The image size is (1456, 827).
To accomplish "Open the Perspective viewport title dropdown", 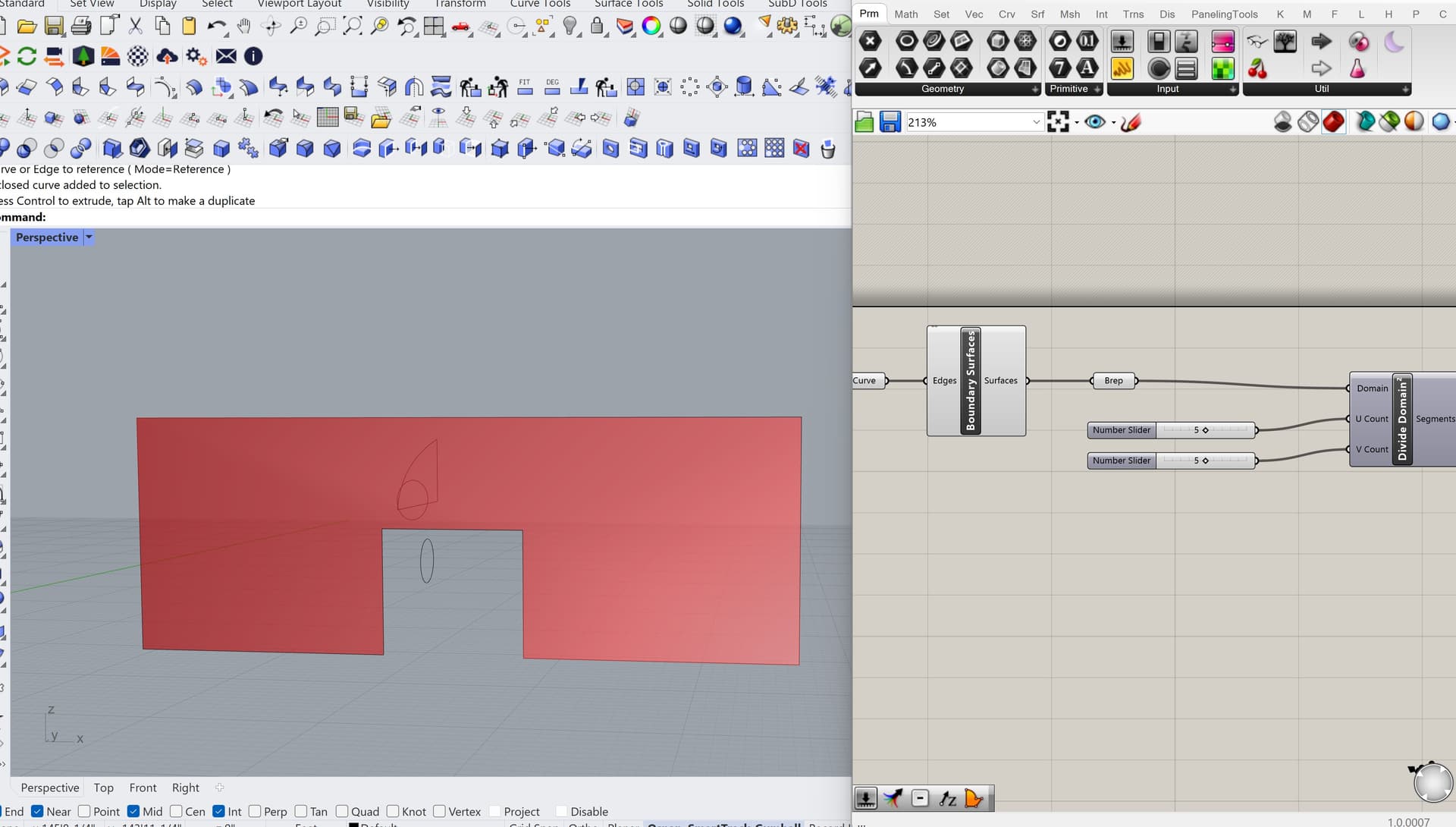I will pyautogui.click(x=87, y=237).
